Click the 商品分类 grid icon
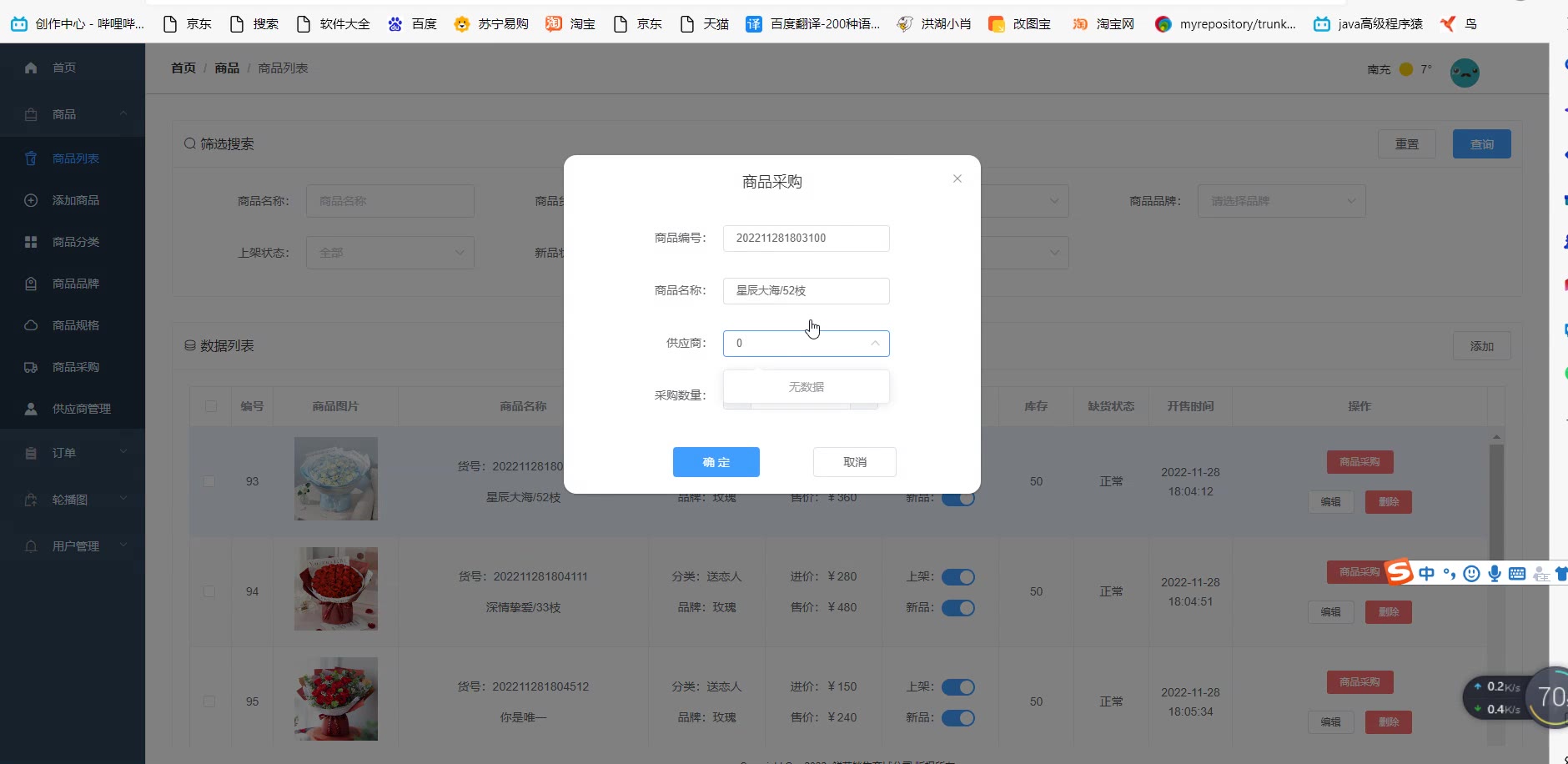The width and height of the screenshot is (1568, 764). tap(31, 242)
